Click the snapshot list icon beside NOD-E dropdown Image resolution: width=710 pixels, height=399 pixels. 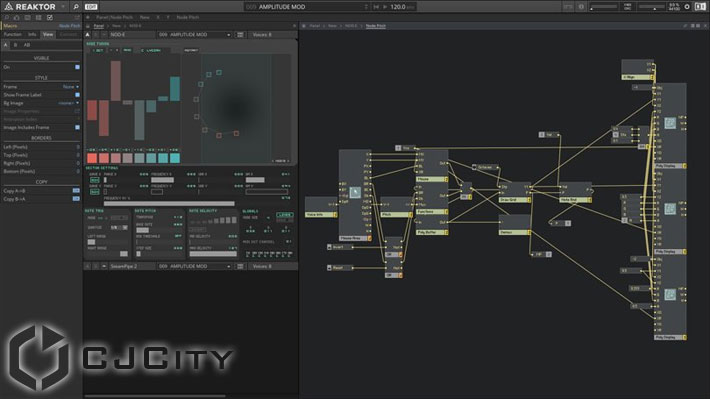click(240, 34)
